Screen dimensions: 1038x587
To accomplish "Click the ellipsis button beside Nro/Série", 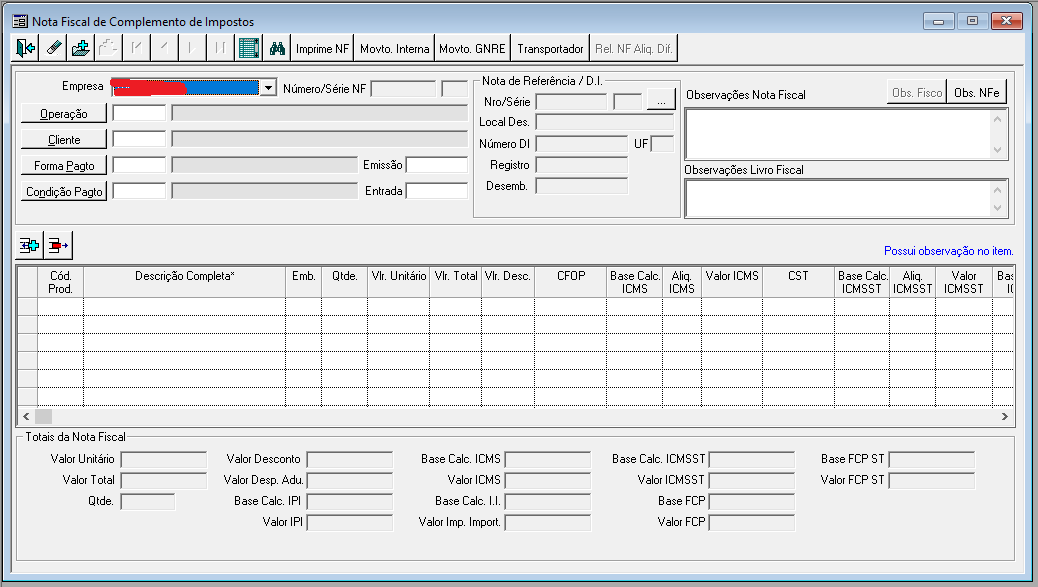I will pos(661,101).
